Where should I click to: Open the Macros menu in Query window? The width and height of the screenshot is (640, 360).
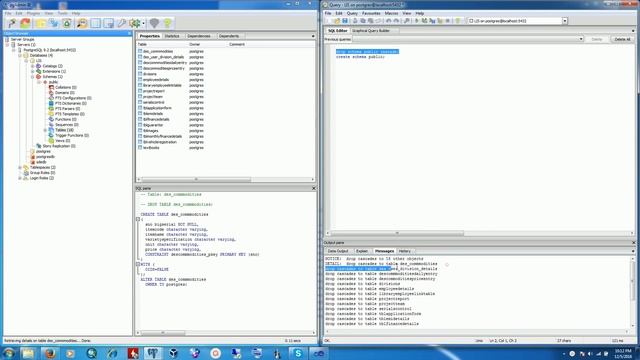(391, 13)
